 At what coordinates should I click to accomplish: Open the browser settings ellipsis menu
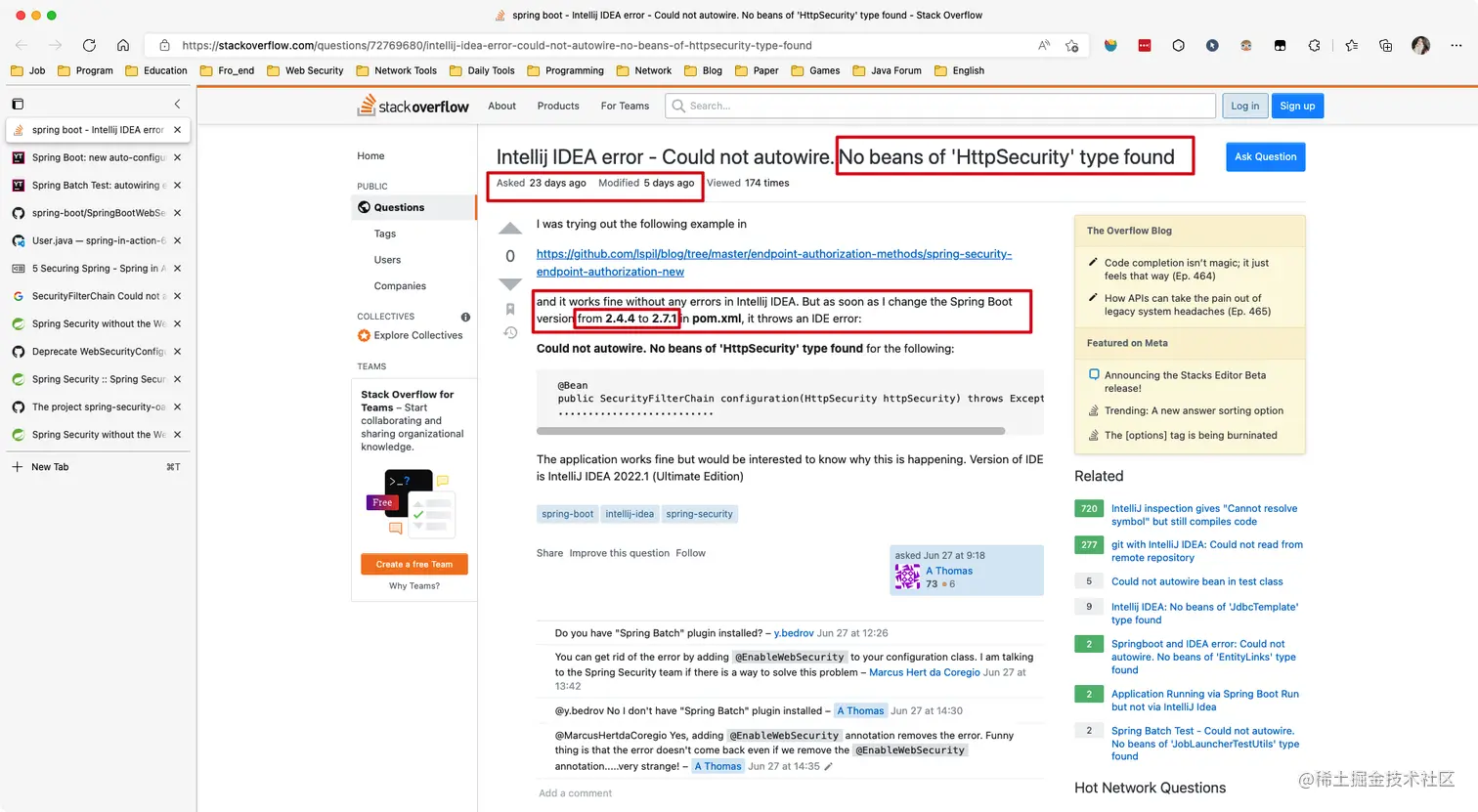(x=1457, y=45)
